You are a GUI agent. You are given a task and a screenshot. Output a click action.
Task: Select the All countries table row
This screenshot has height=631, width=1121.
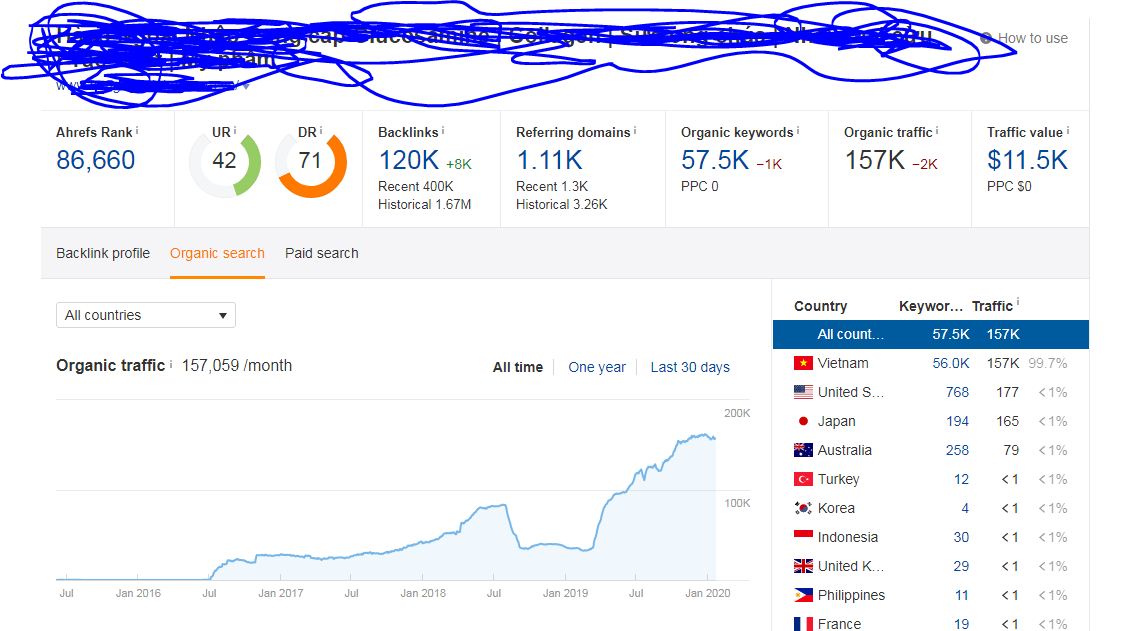931,334
